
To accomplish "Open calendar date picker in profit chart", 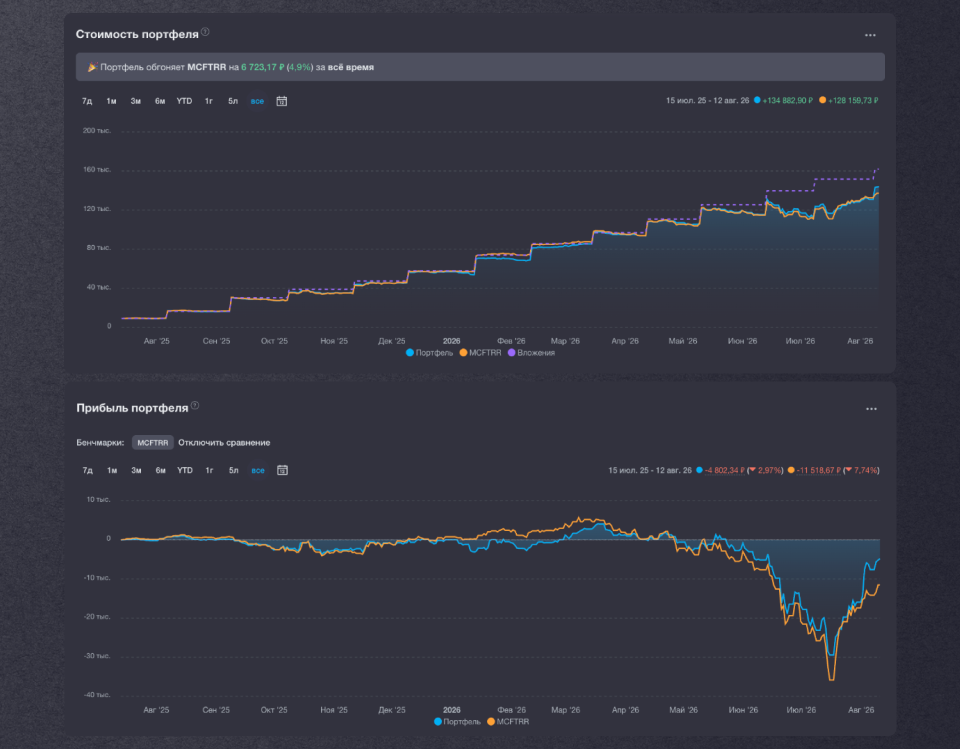I will (282, 470).
